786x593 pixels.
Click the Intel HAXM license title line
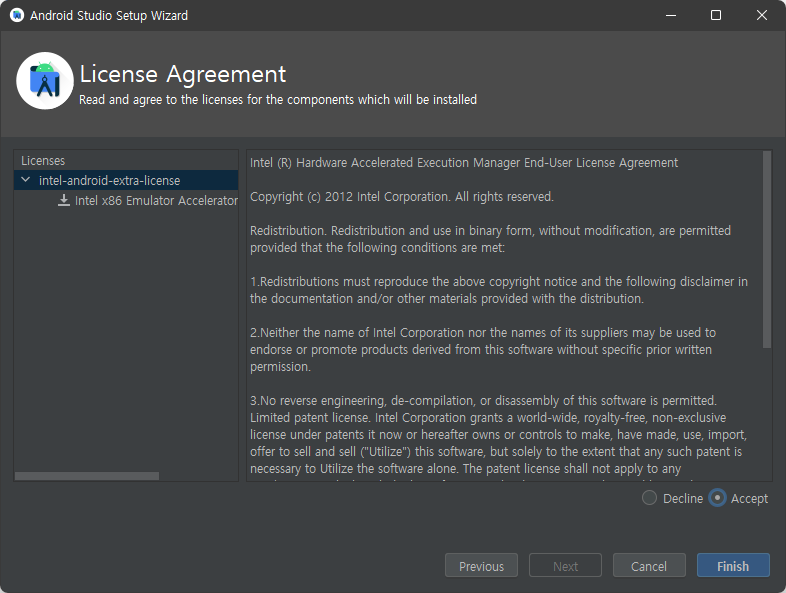coord(464,163)
